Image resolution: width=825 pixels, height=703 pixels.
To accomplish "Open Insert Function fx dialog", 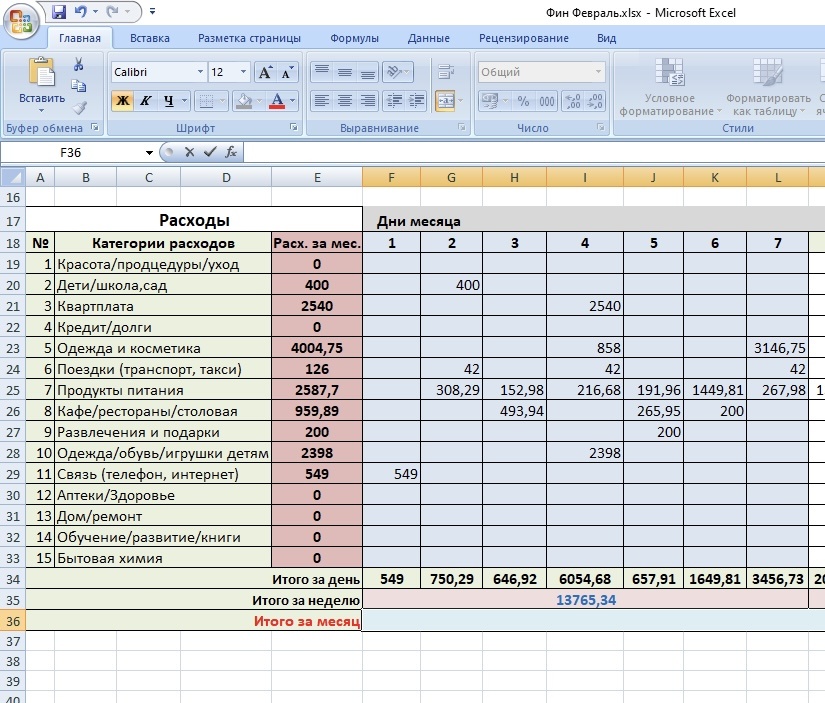I will point(230,153).
